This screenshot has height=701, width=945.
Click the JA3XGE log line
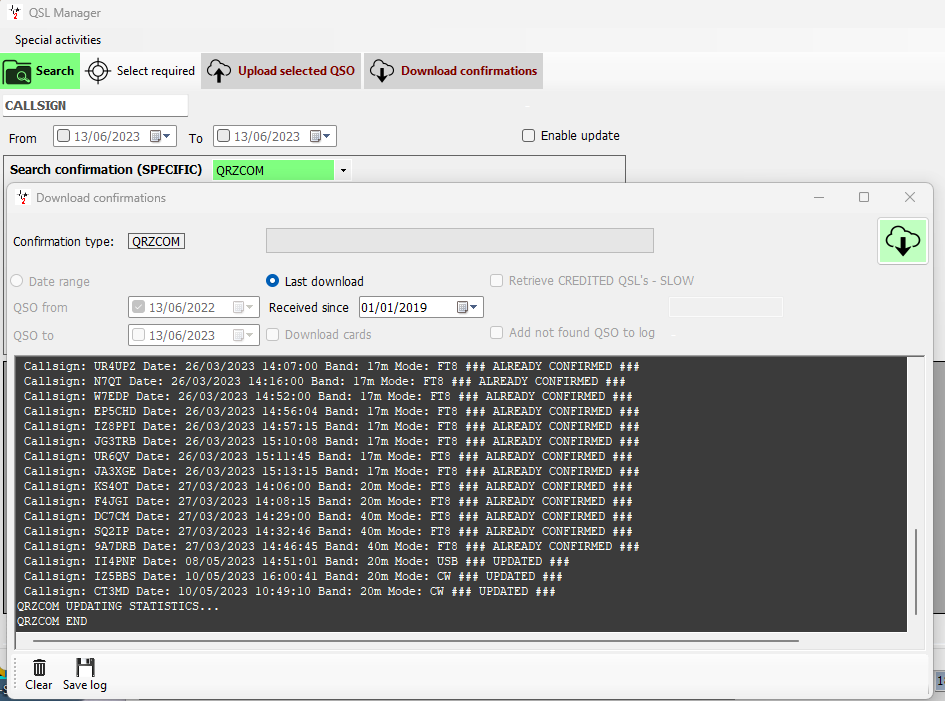tap(331, 471)
